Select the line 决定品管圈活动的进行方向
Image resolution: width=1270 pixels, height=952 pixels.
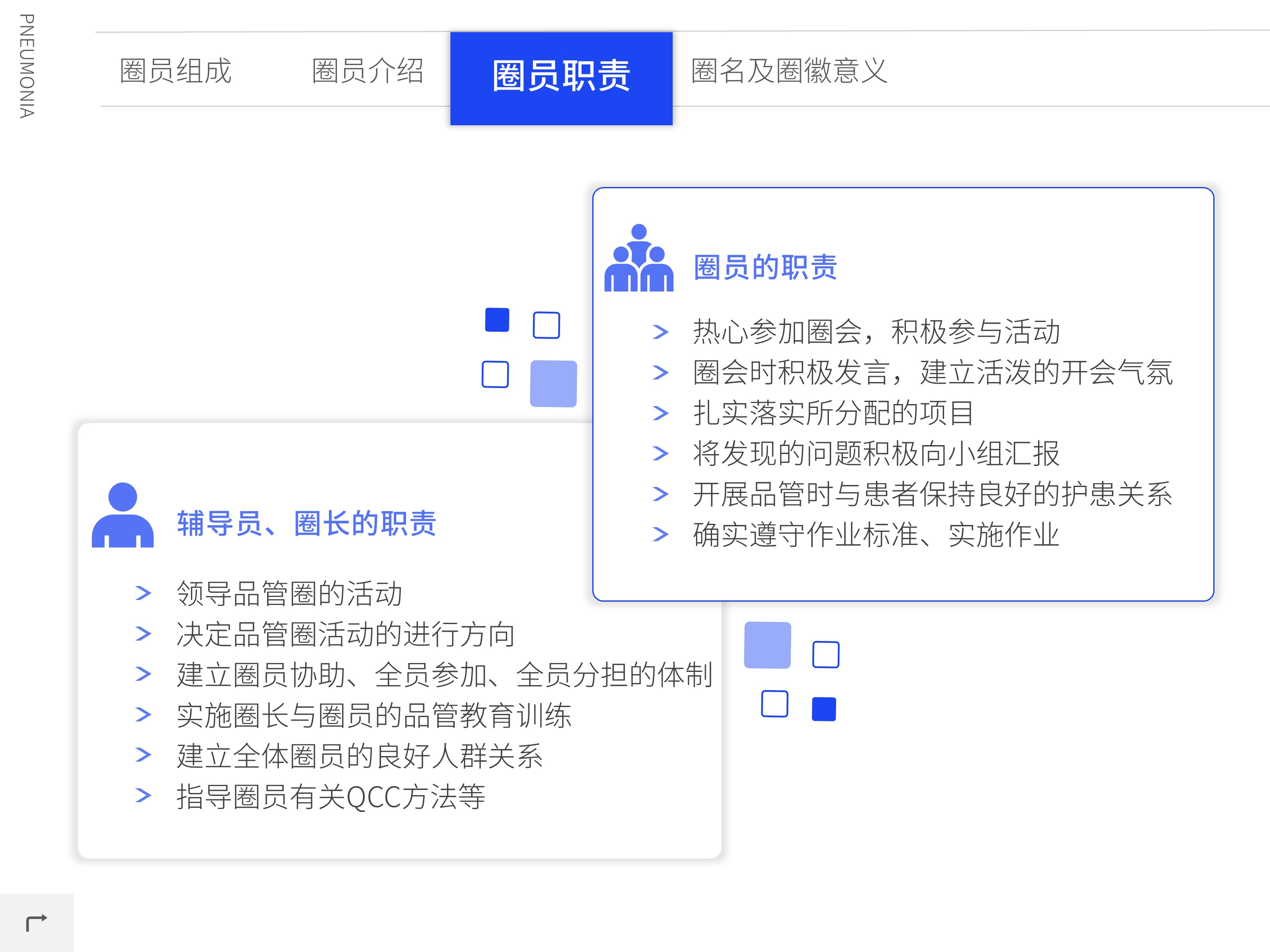345,634
